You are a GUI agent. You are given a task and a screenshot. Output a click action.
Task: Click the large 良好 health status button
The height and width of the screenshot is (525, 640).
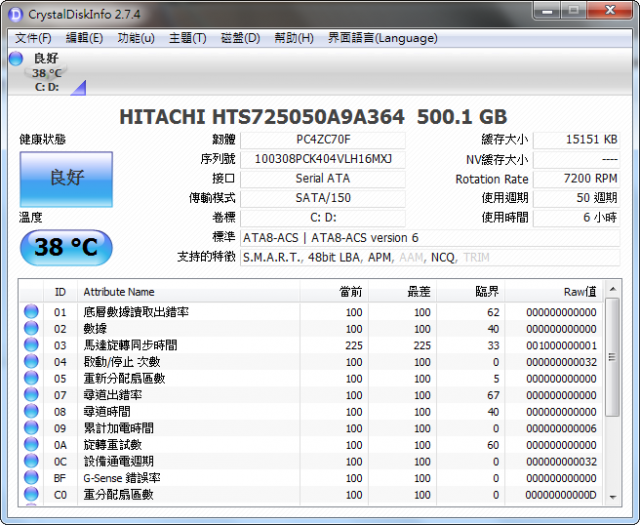coord(66,179)
